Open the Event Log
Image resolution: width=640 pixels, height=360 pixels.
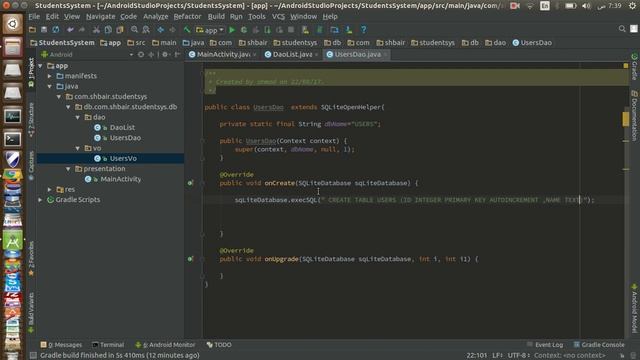tap(545, 345)
